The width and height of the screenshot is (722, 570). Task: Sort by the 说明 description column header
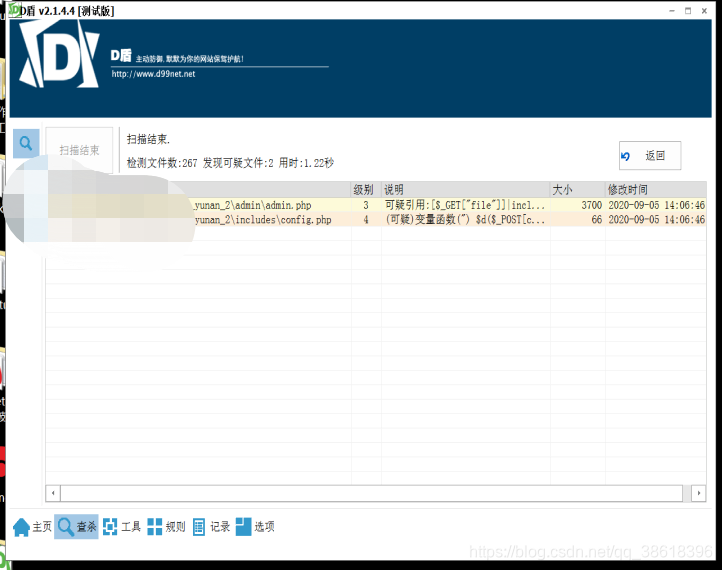[466, 189]
